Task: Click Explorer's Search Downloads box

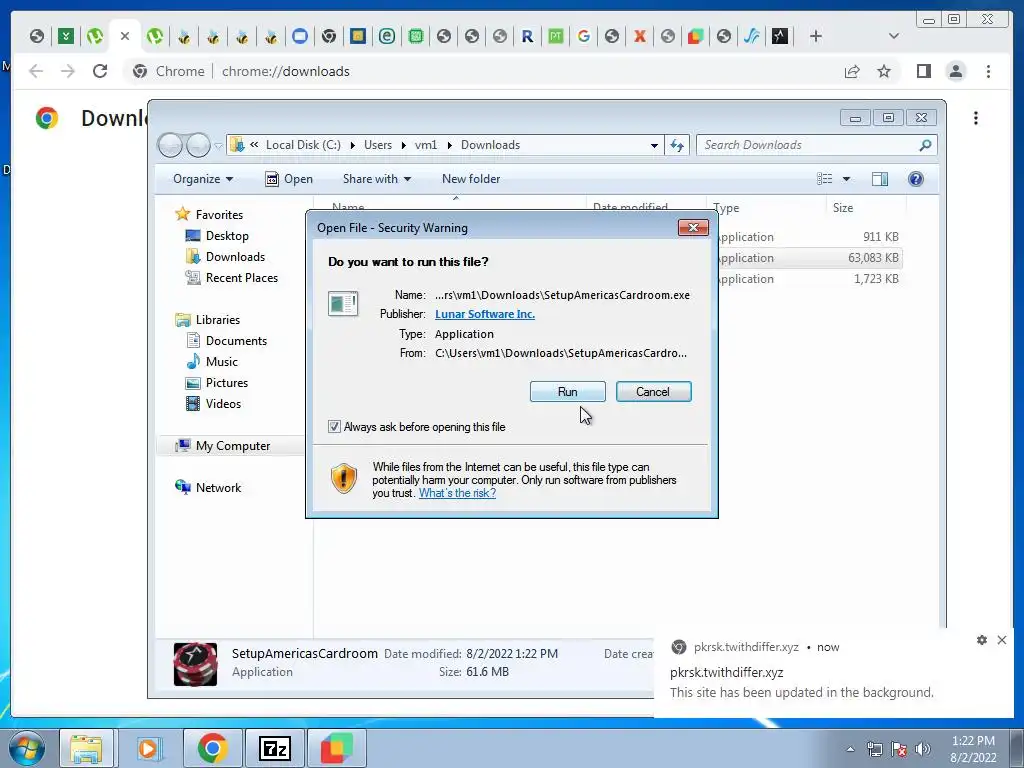Action: click(x=816, y=145)
